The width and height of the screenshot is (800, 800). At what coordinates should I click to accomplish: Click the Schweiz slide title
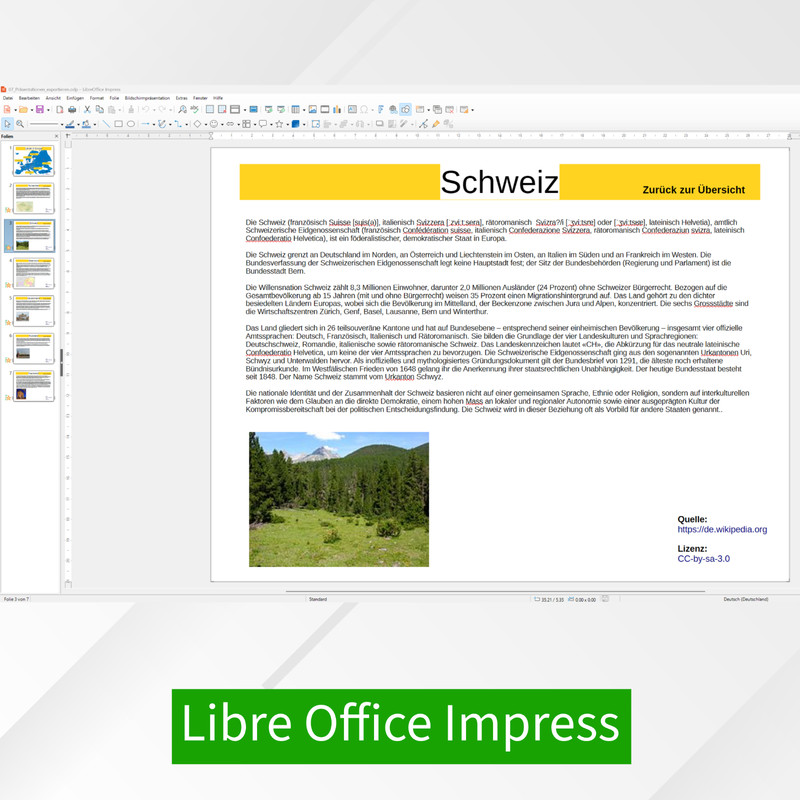(x=499, y=182)
